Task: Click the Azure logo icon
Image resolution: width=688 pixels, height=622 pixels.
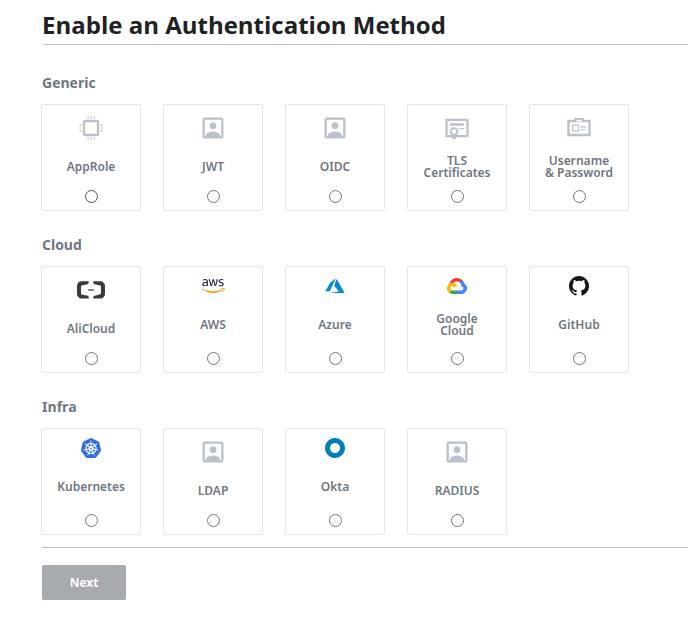Action: click(335, 286)
